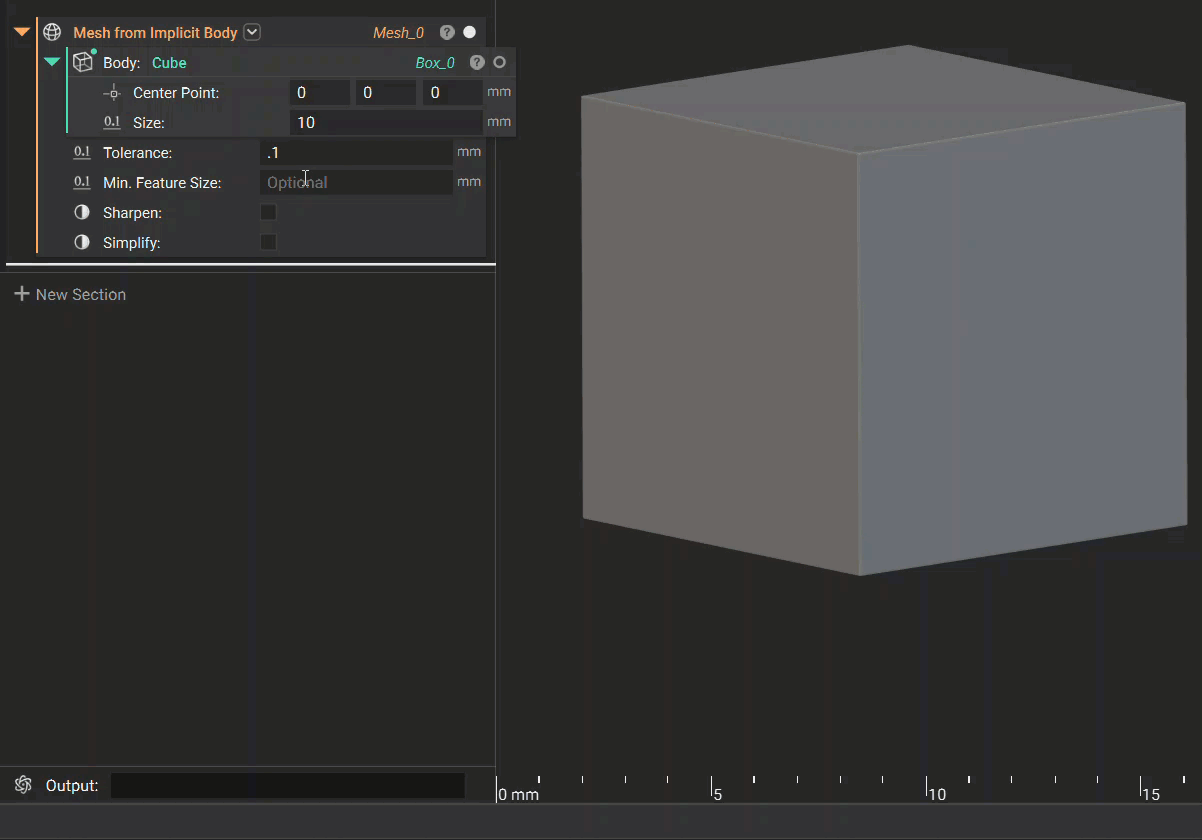Add a New Section

[70, 294]
